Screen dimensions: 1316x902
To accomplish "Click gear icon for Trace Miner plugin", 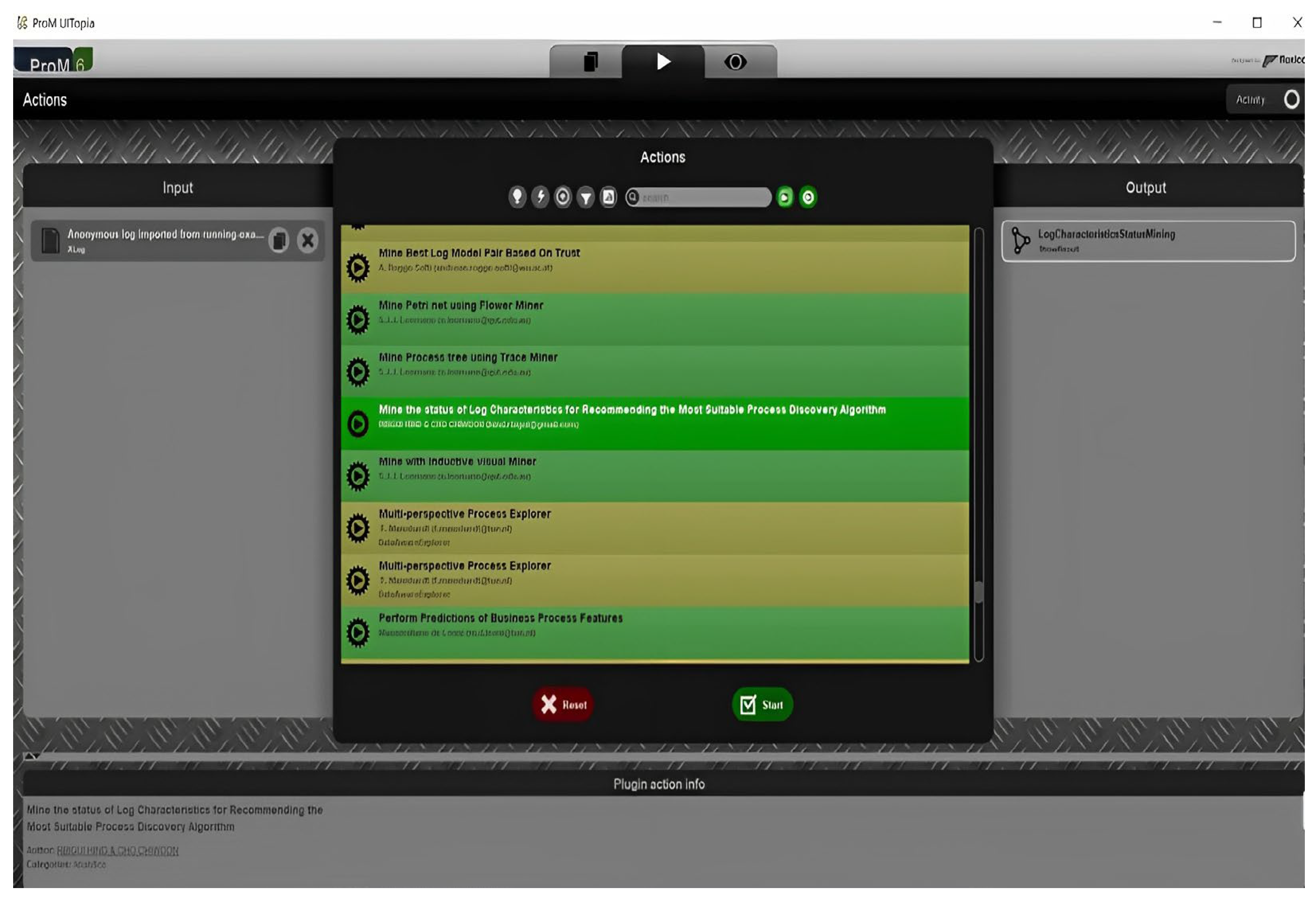I will (358, 372).
